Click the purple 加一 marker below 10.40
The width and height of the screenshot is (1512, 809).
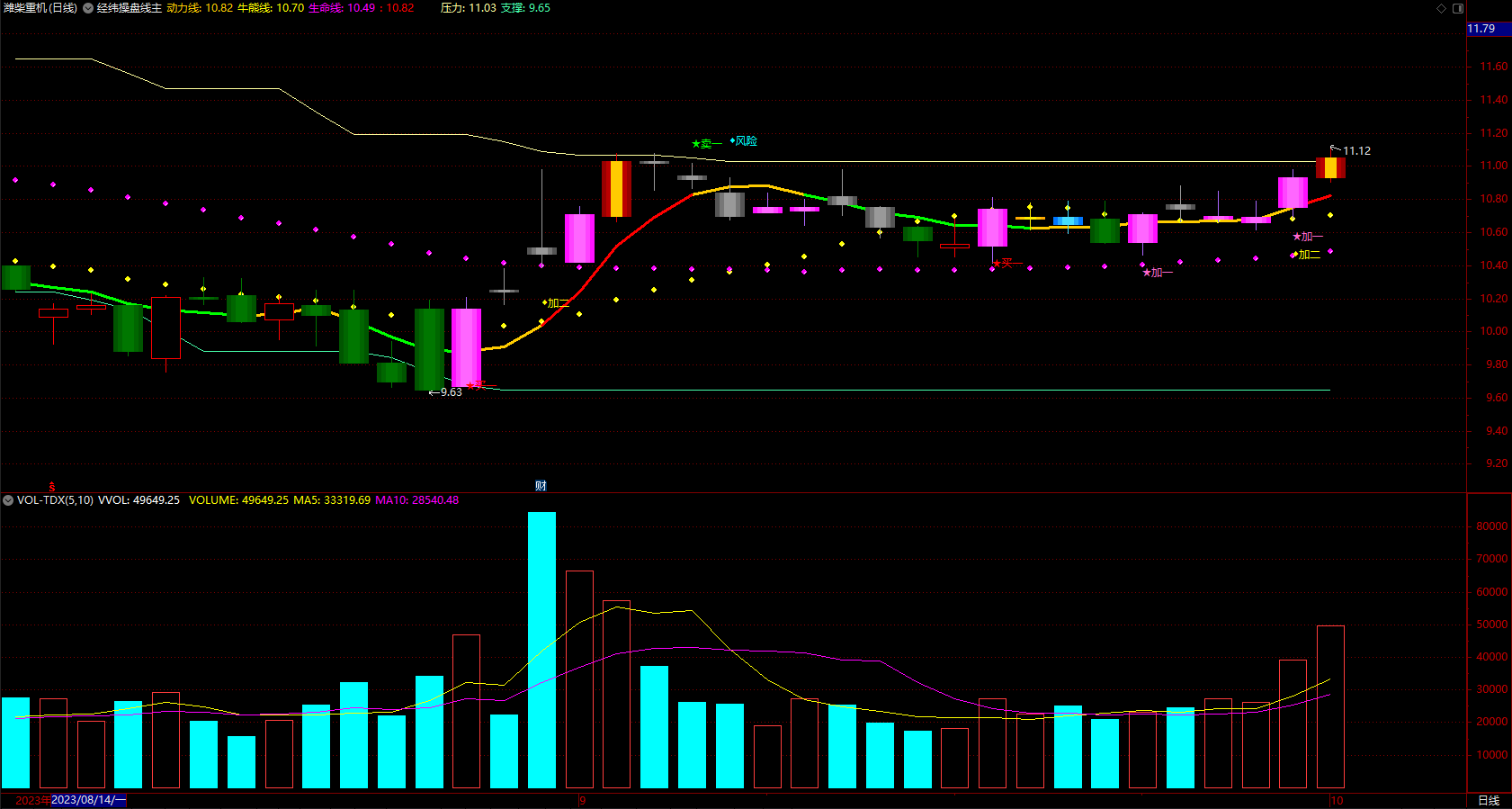[x=1158, y=273]
